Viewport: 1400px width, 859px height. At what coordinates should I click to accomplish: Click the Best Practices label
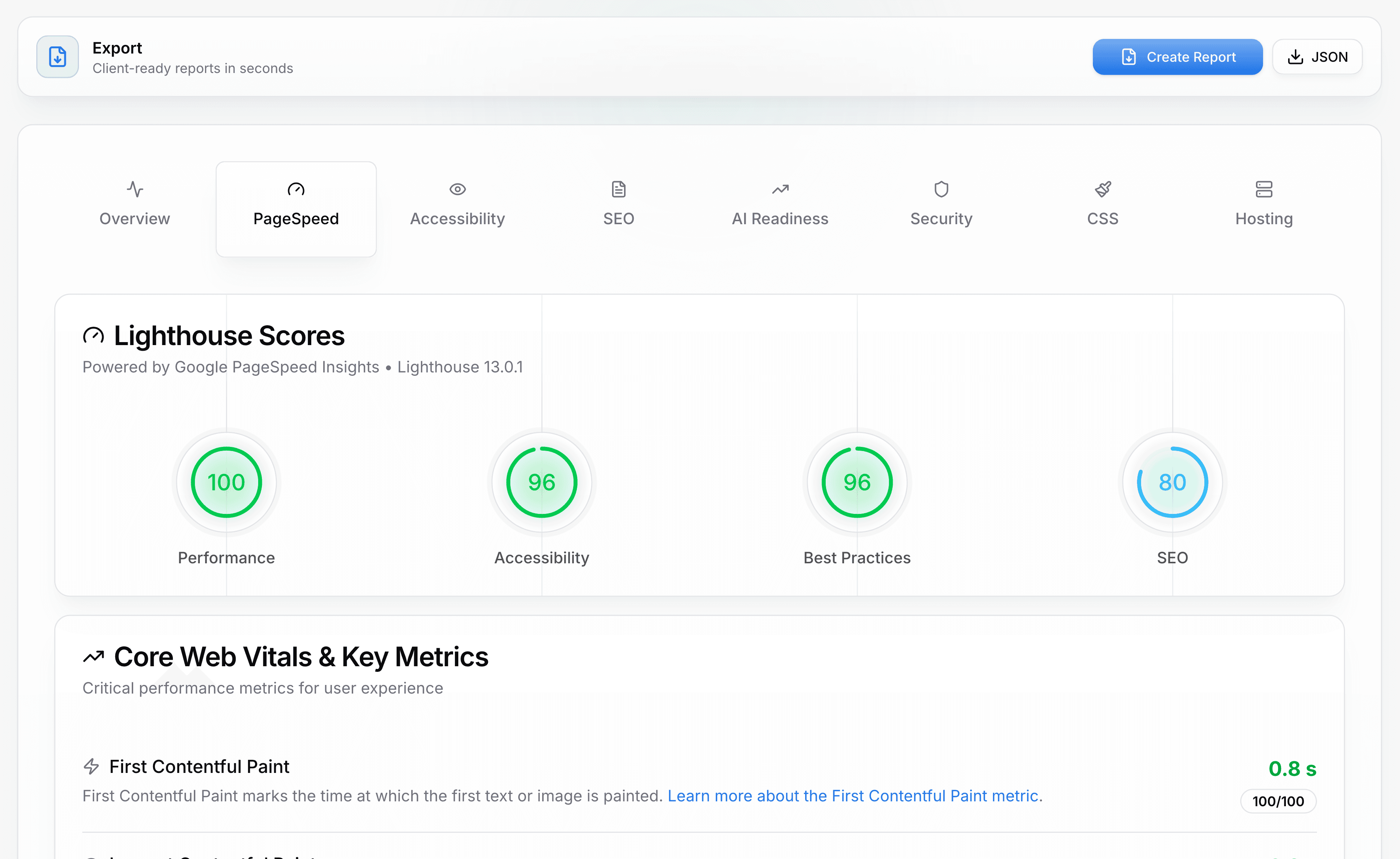[857, 558]
